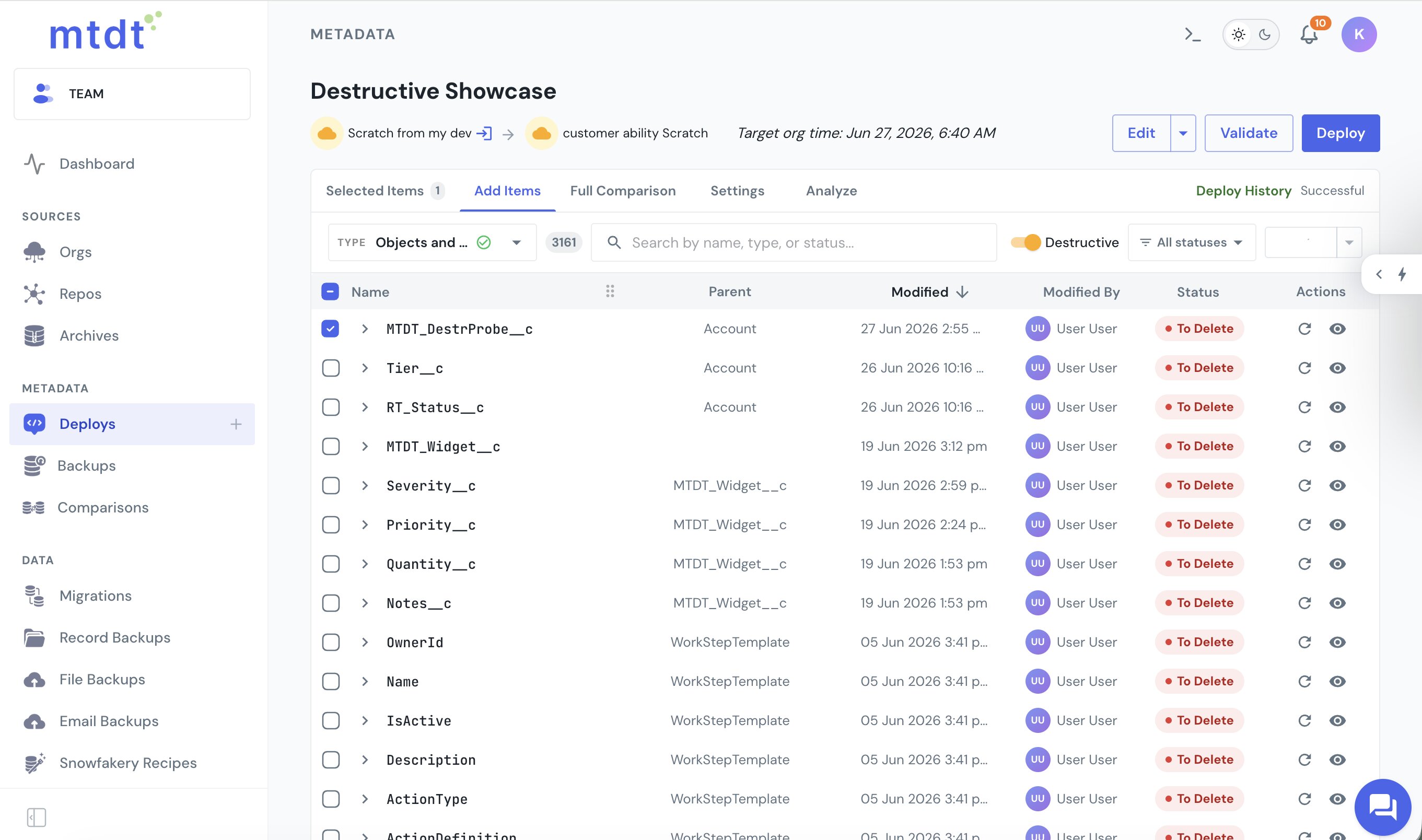Add a new deploy with plus icon
The image size is (1422, 840).
[236, 424]
